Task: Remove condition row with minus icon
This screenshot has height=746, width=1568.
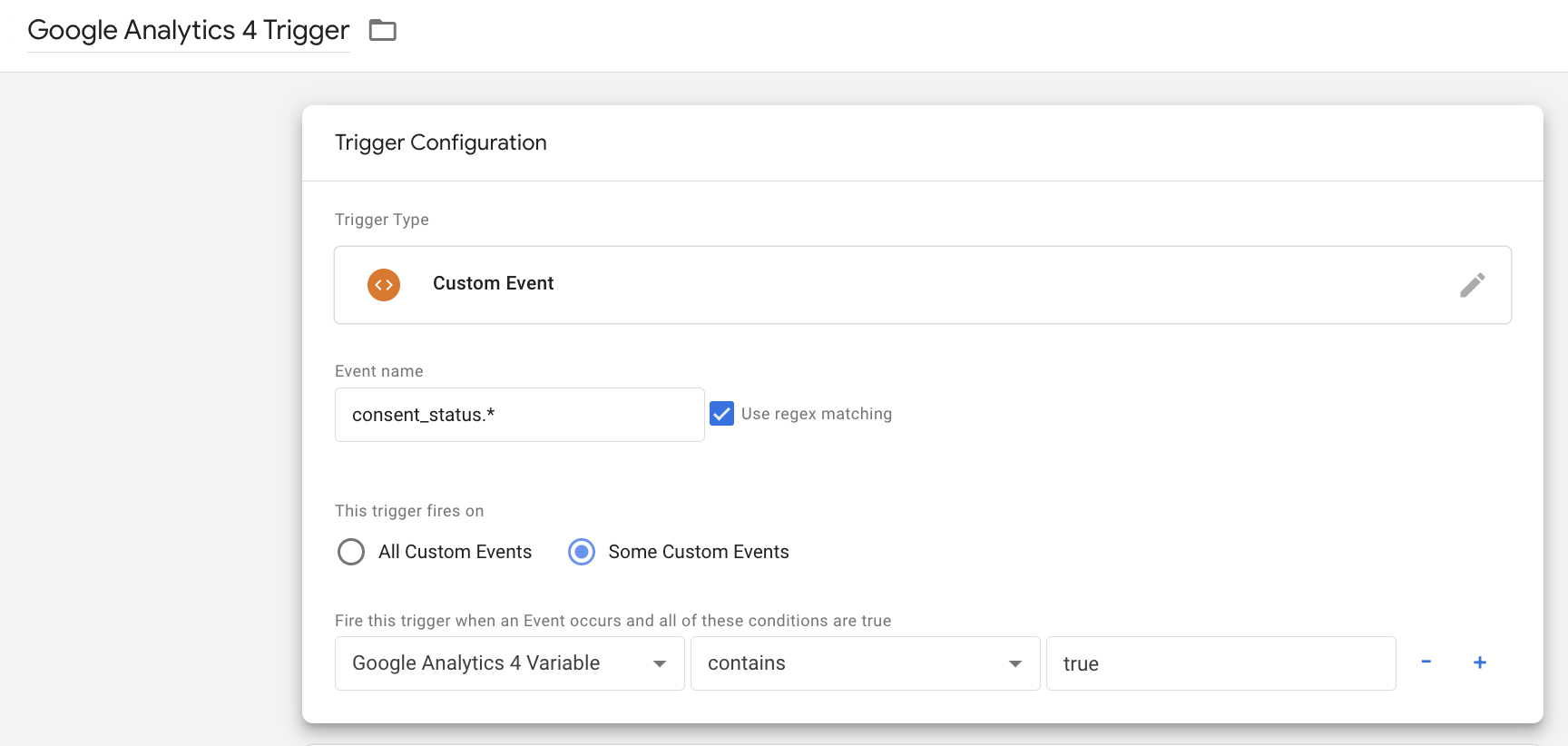Action: (x=1426, y=663)
